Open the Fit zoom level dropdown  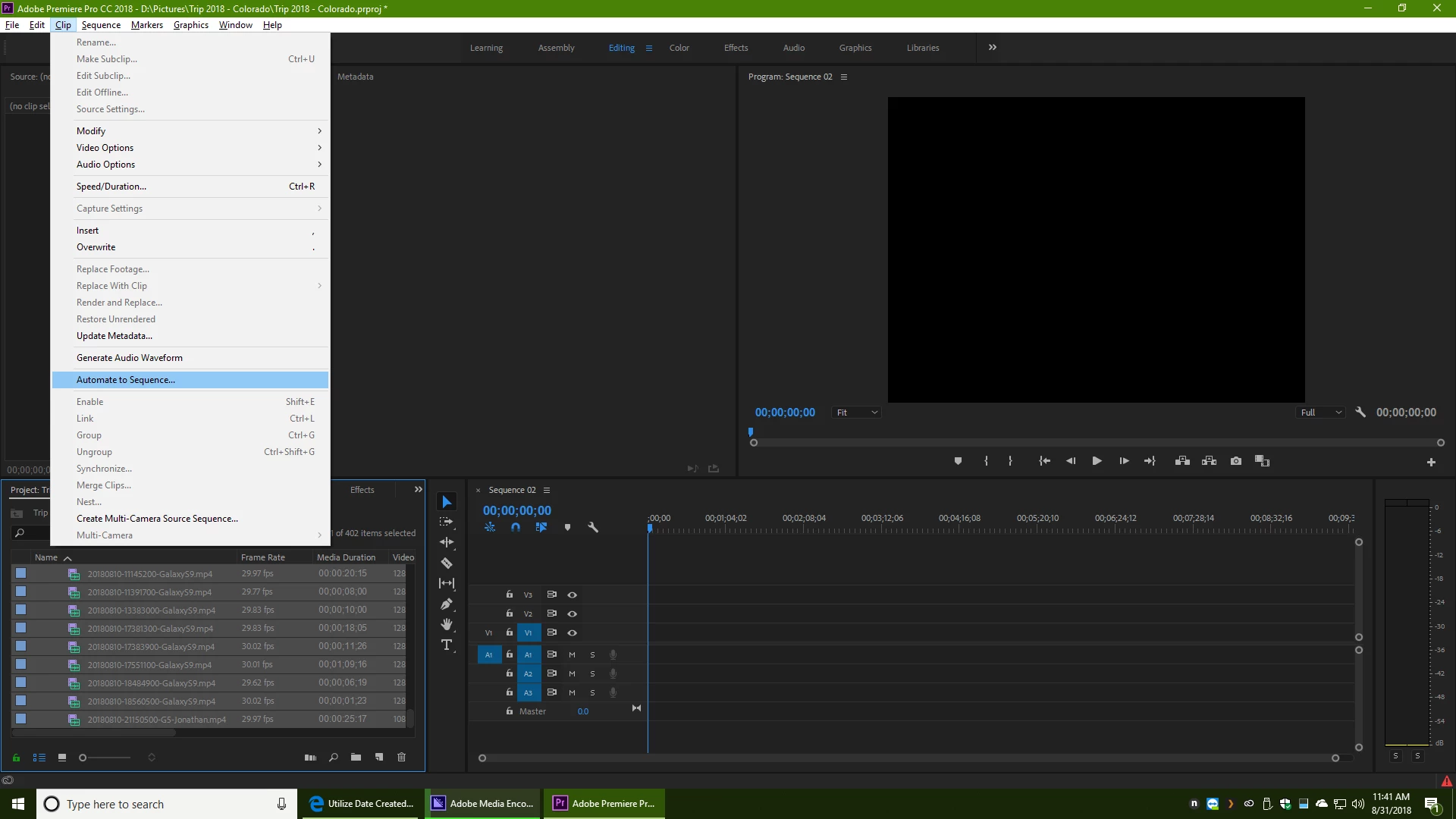tap(856, 413)
